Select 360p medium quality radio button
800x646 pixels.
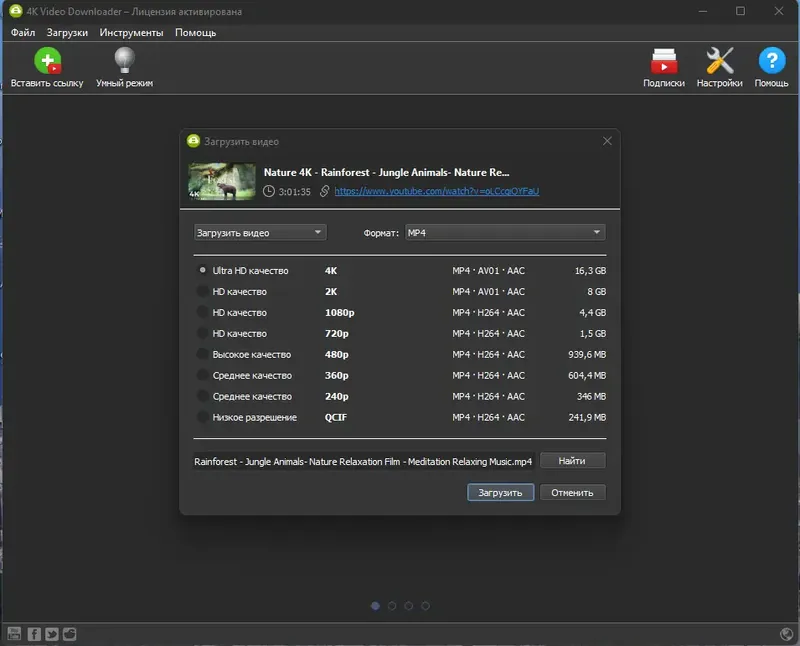203,375
